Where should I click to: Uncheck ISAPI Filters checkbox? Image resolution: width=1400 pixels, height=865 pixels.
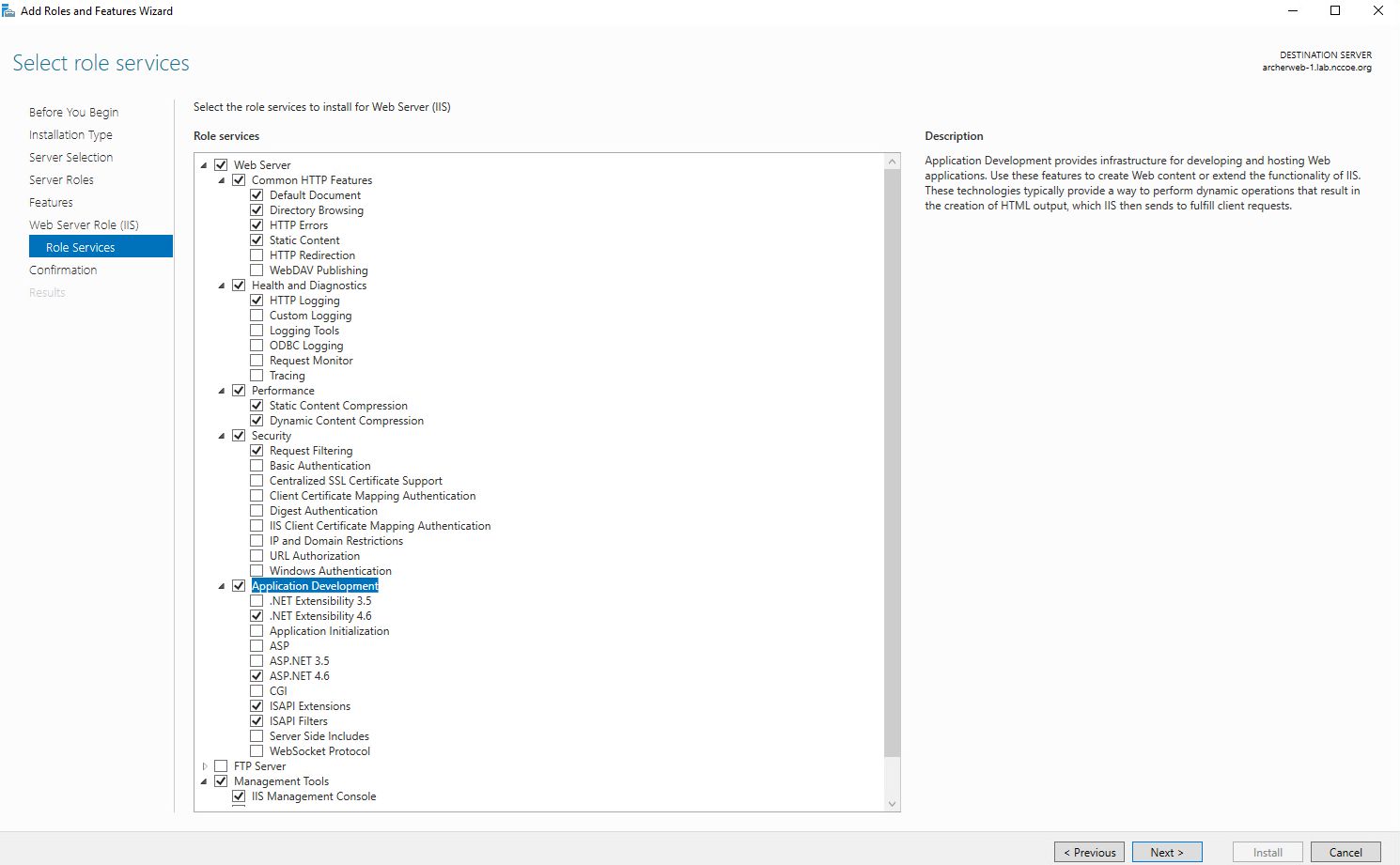(x=257, y=721)
